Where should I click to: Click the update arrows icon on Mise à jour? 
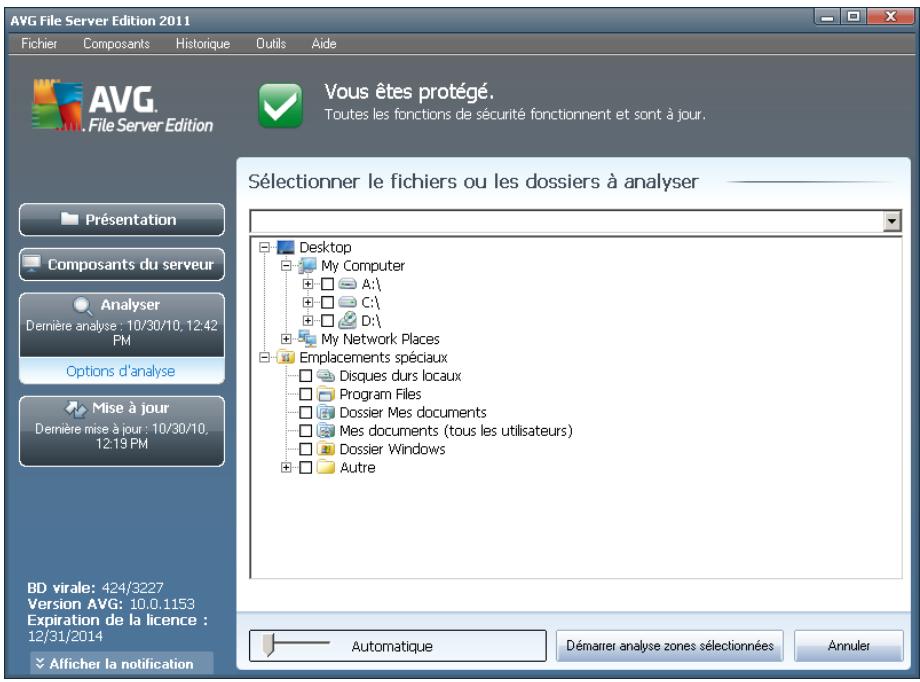(76, 408)
